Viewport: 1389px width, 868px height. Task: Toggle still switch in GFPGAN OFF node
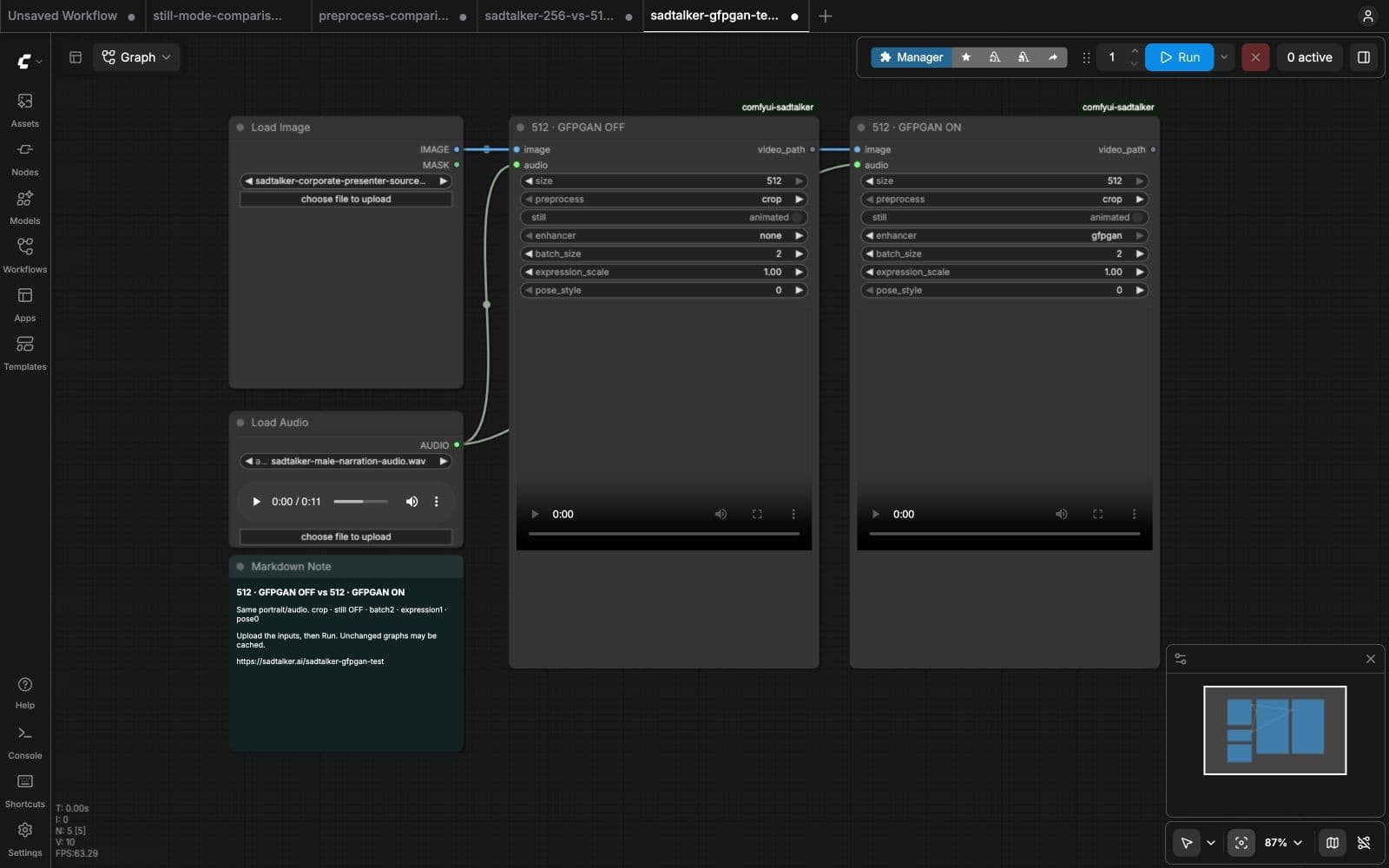(664, 217)
